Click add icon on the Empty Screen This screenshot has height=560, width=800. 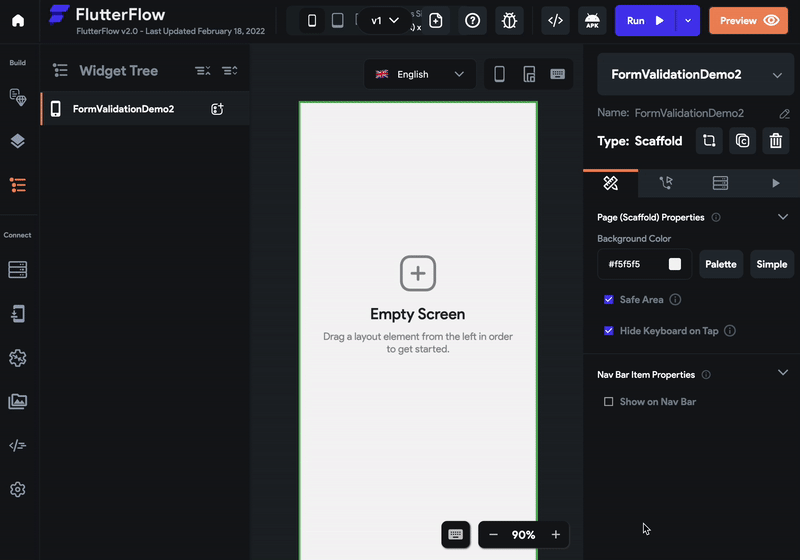[x=418, y=273]
